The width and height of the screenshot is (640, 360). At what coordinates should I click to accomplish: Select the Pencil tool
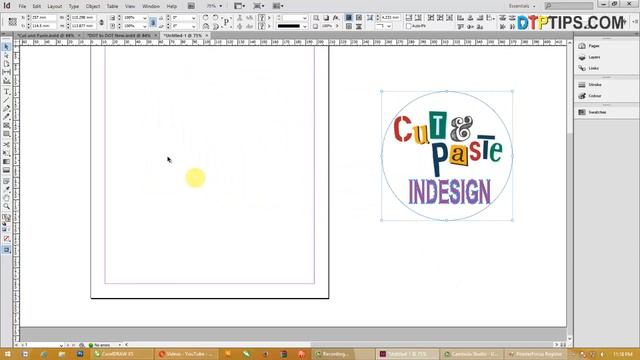pos(6,117)
